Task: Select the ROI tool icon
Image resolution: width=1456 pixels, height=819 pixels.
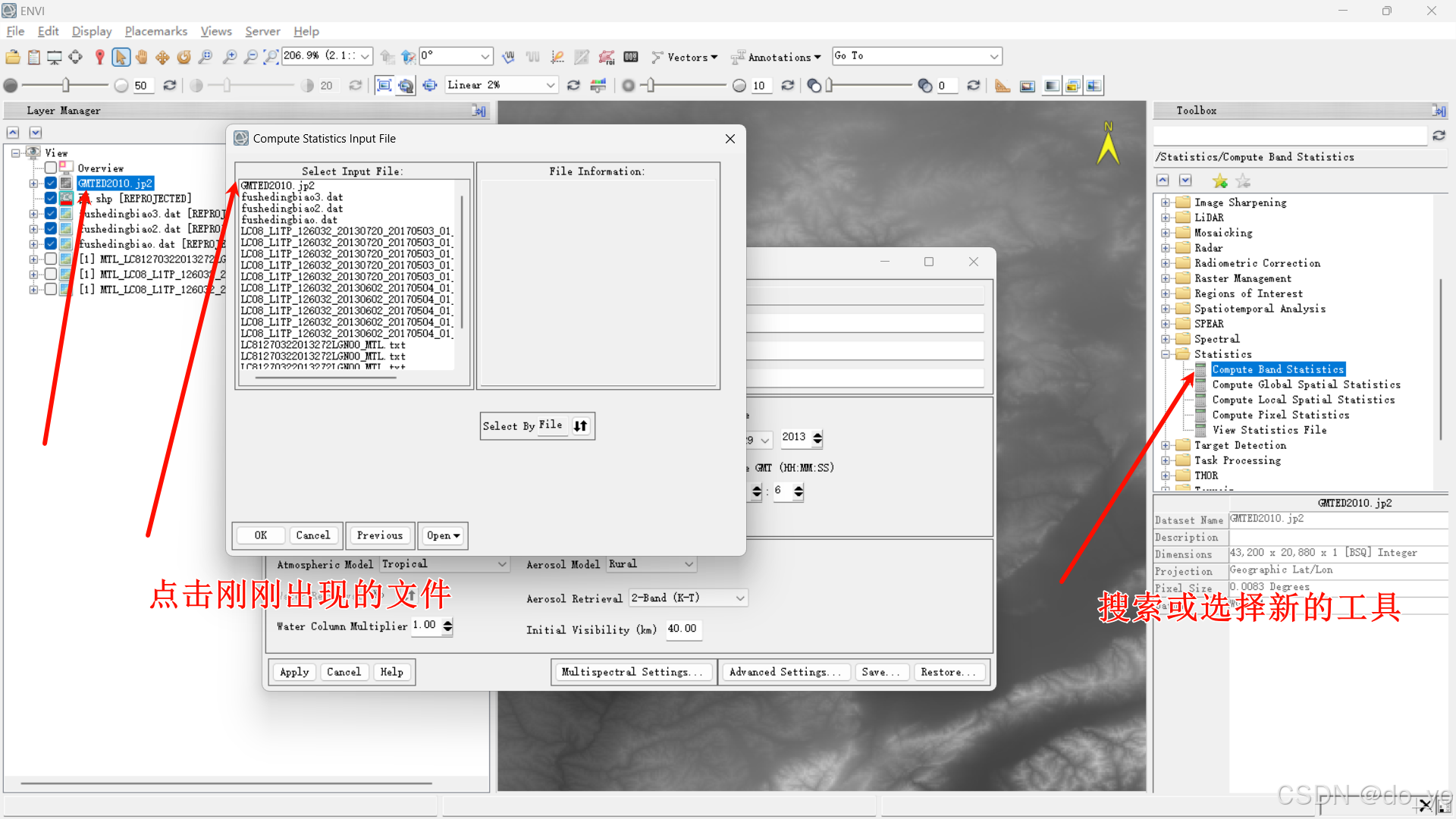Action: (606, 57)
